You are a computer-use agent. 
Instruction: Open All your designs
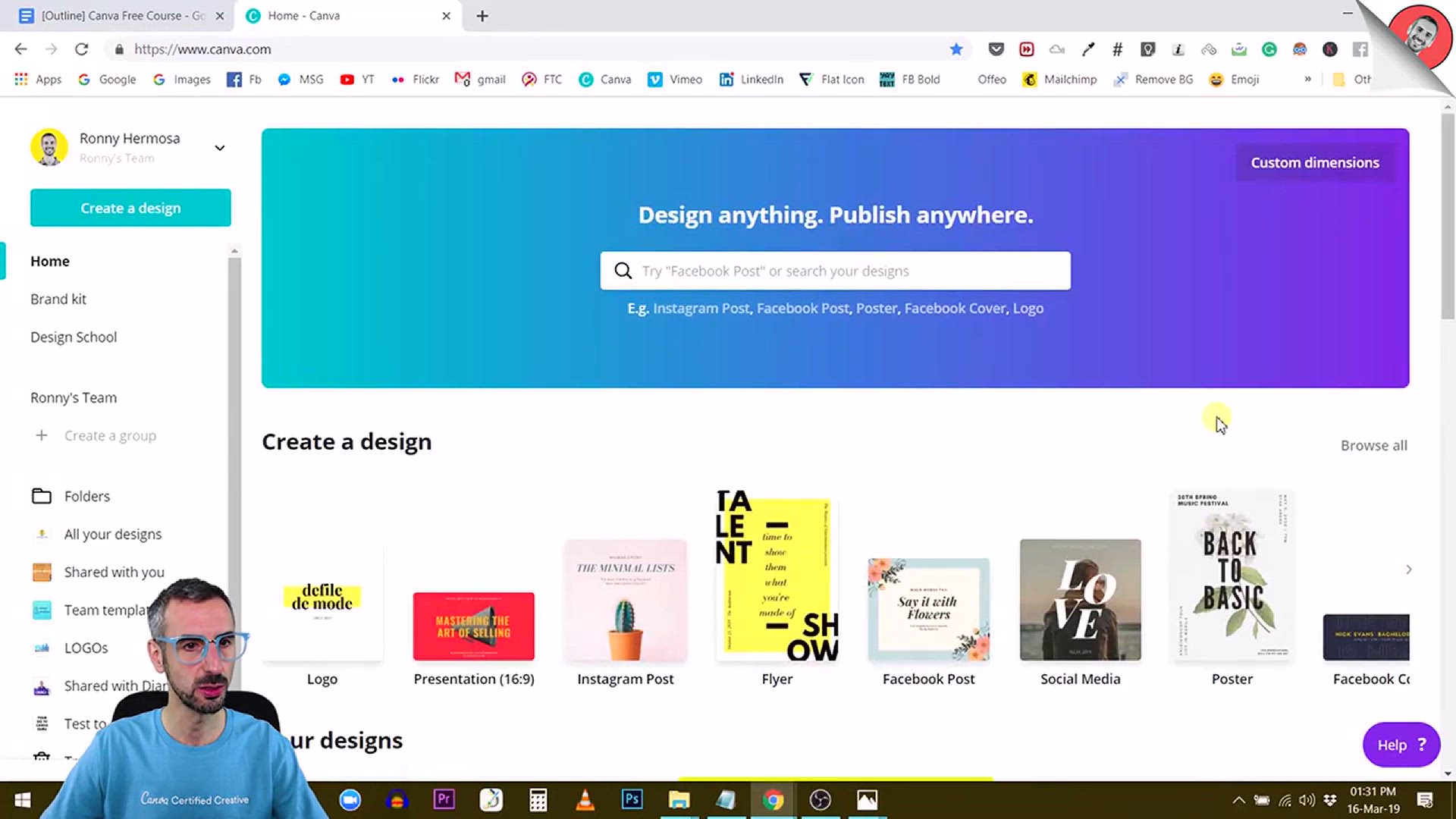(98, 534)
